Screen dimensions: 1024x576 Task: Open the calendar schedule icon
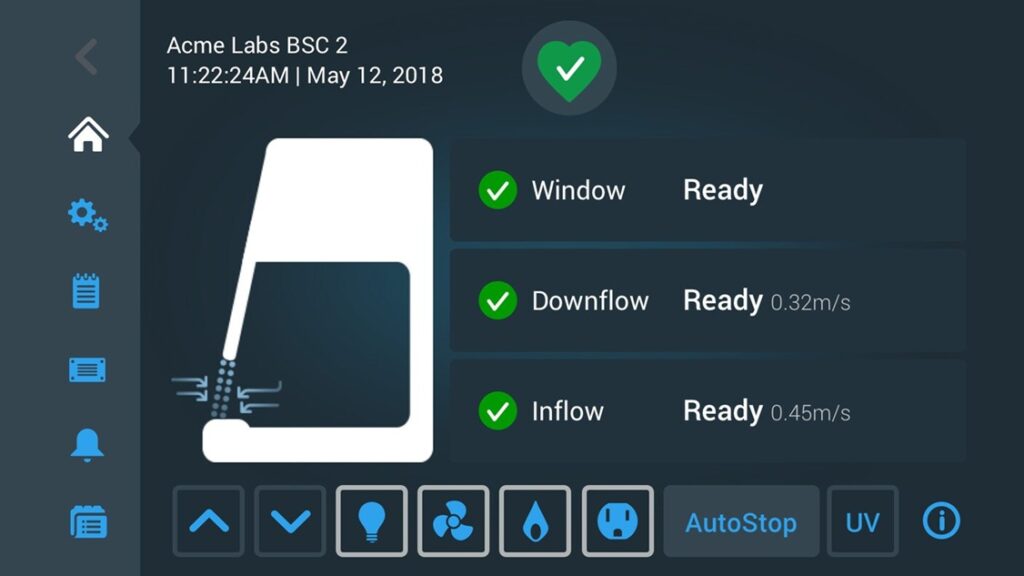(x=88, y=522)
